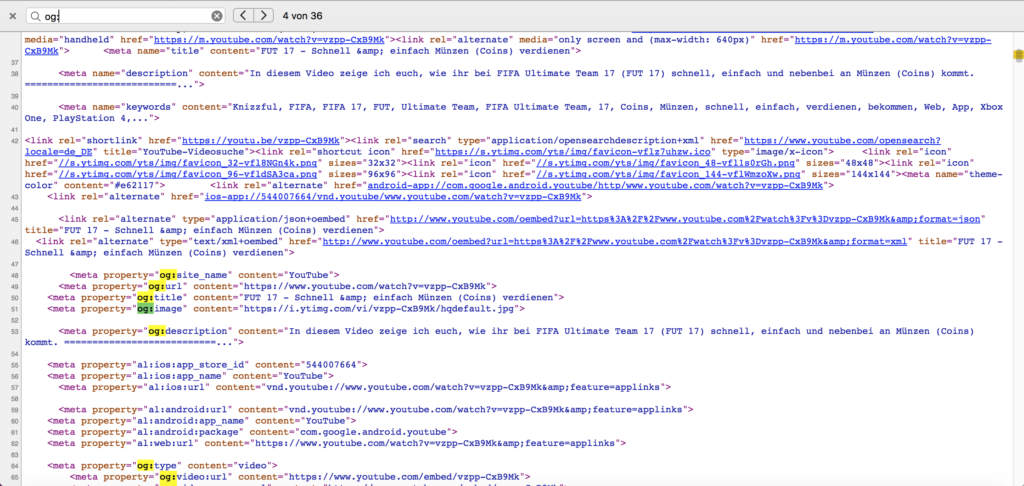Click the al:web:url meta line
1024x486 pixels.
[x=337, y=443]
